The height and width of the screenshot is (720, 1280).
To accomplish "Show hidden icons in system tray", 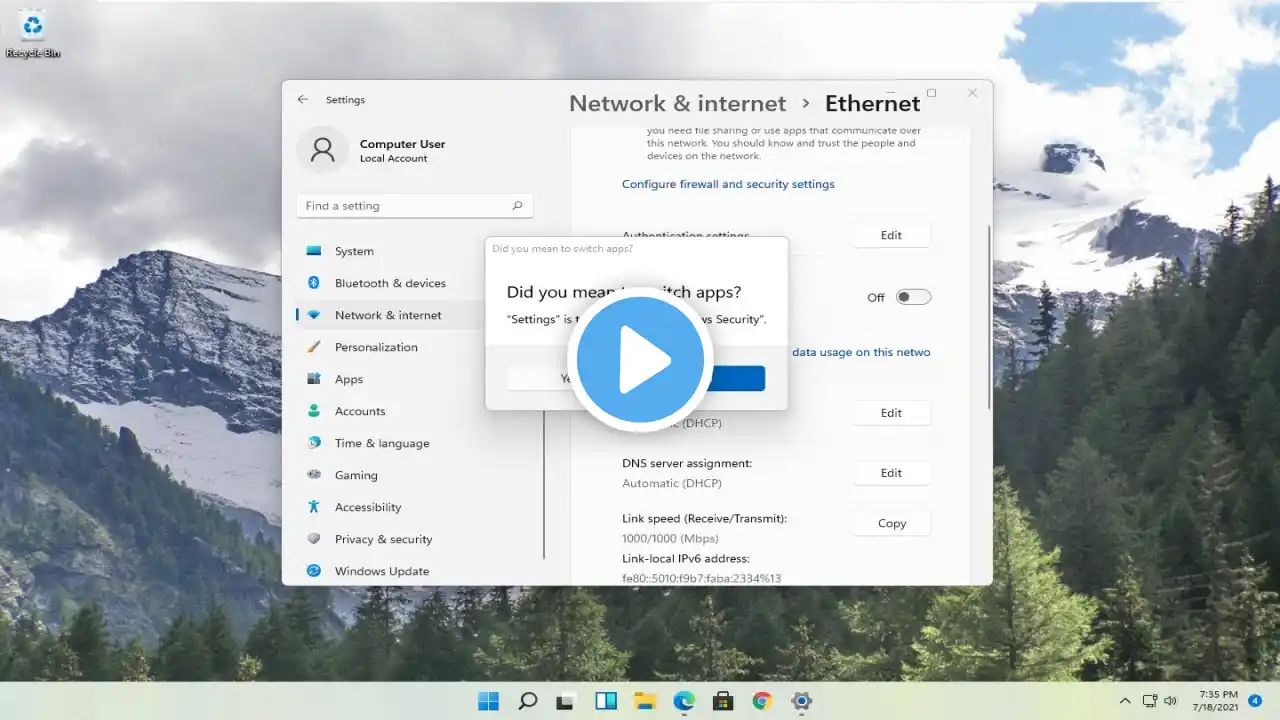I will pos(1125,701).
